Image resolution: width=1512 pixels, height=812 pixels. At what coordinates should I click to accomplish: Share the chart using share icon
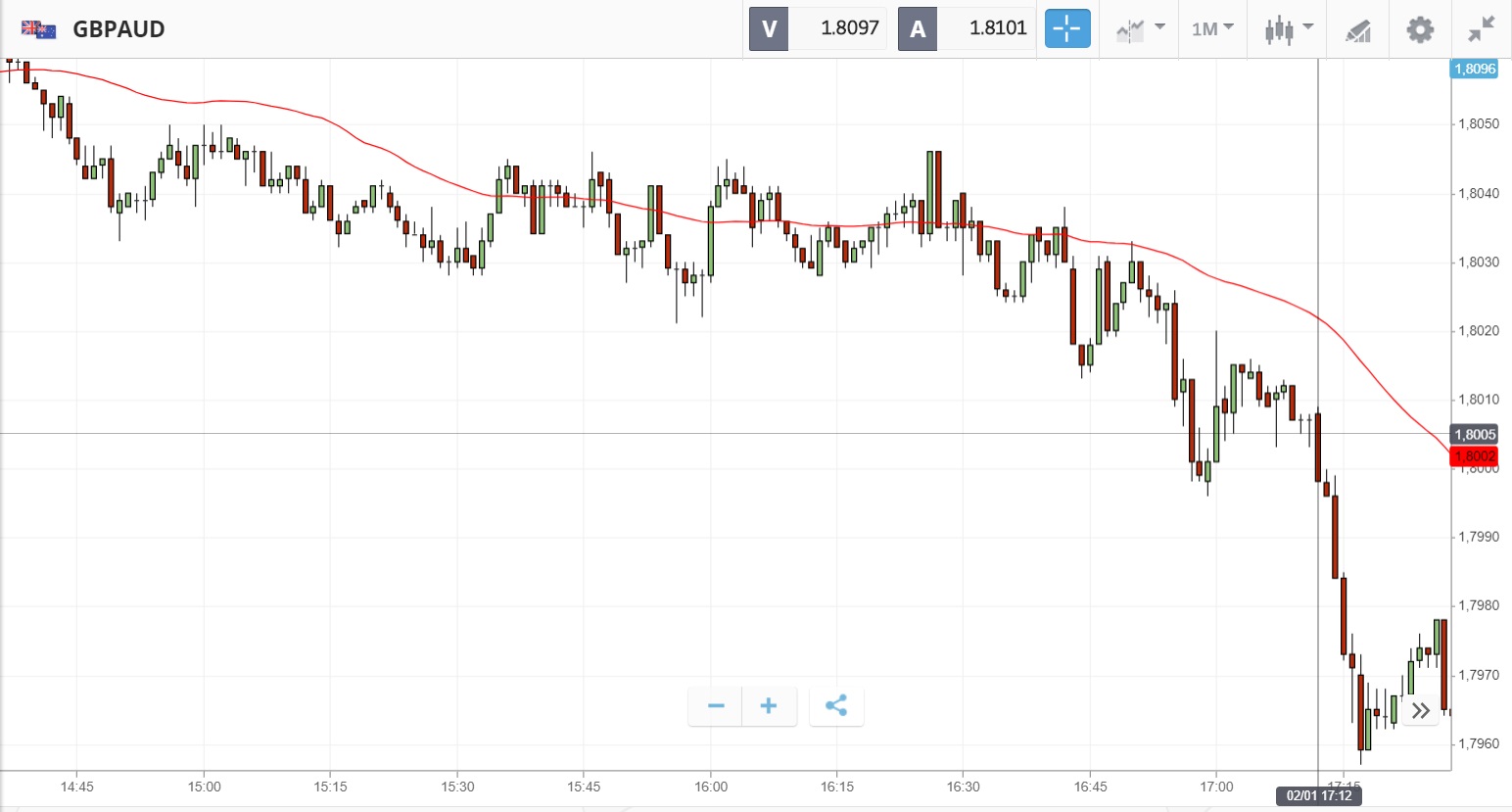[x=836, y=706]
